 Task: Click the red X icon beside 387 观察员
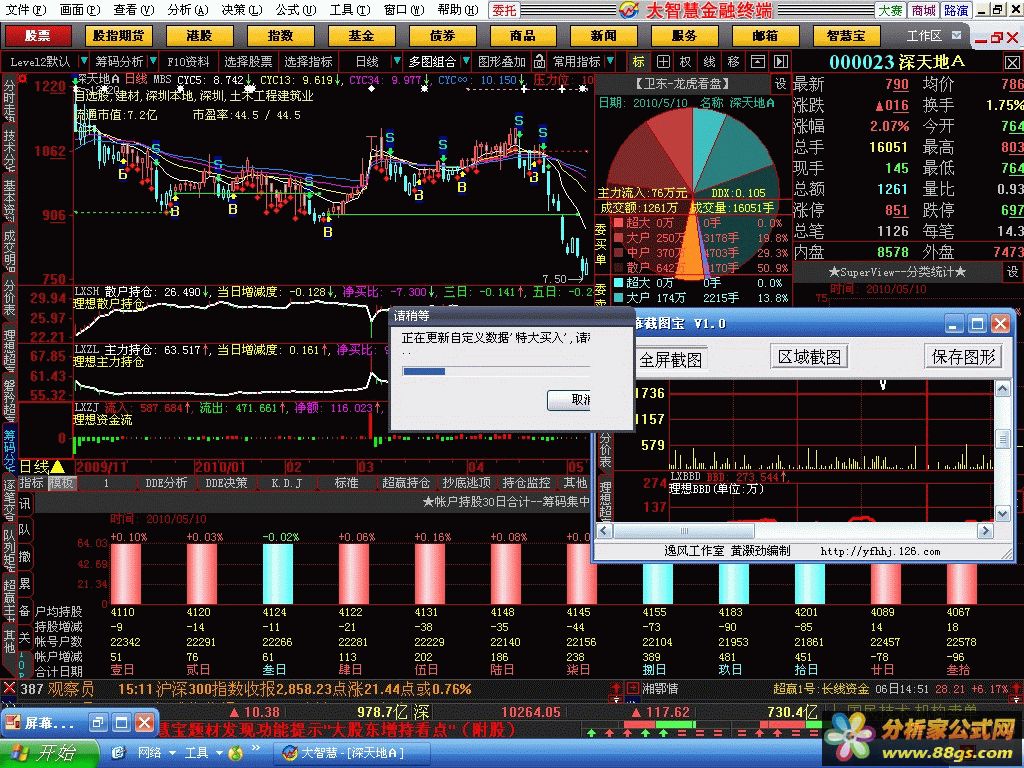point(9,688)
